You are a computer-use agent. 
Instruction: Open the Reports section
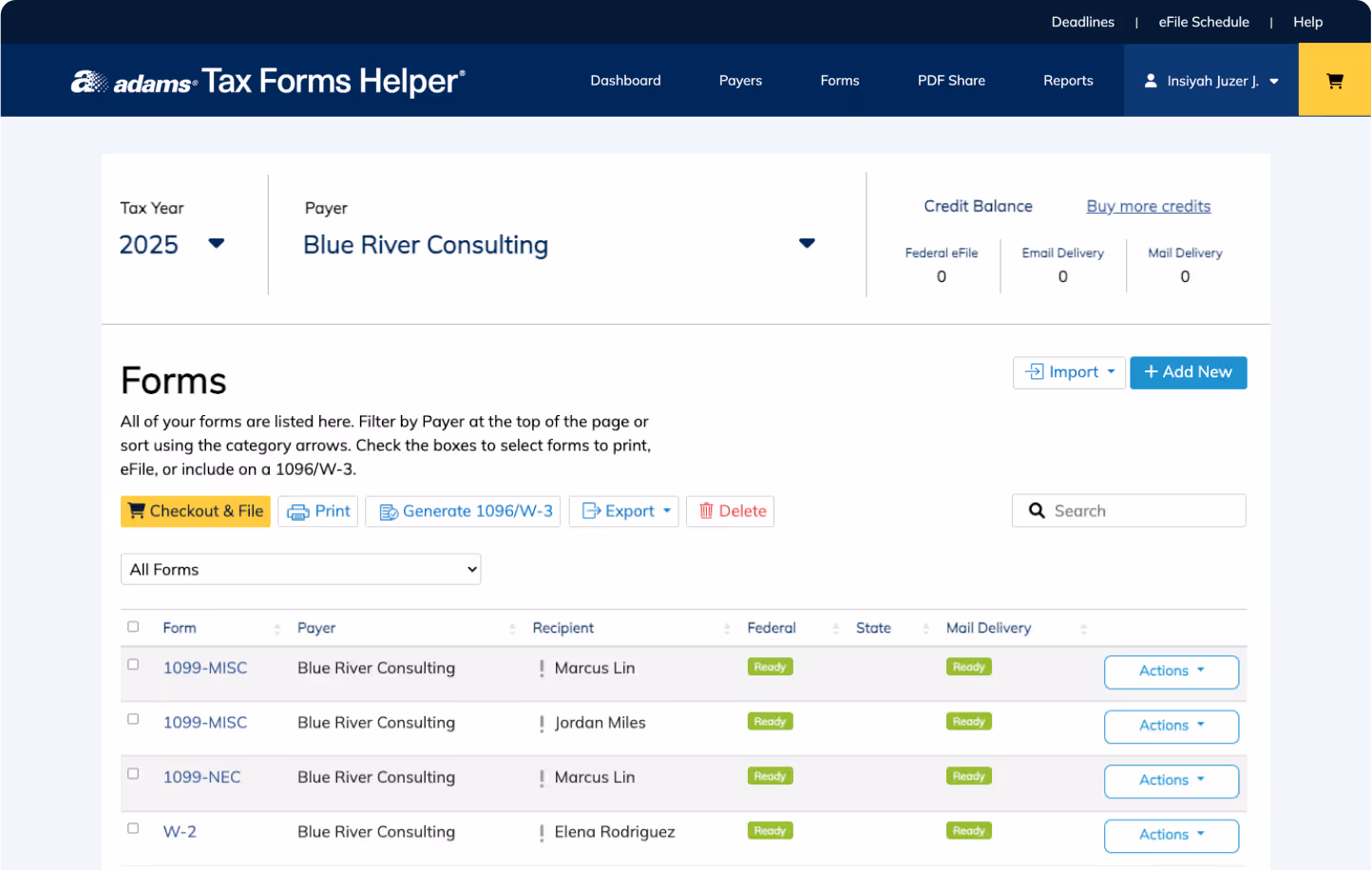(1068, 80)
